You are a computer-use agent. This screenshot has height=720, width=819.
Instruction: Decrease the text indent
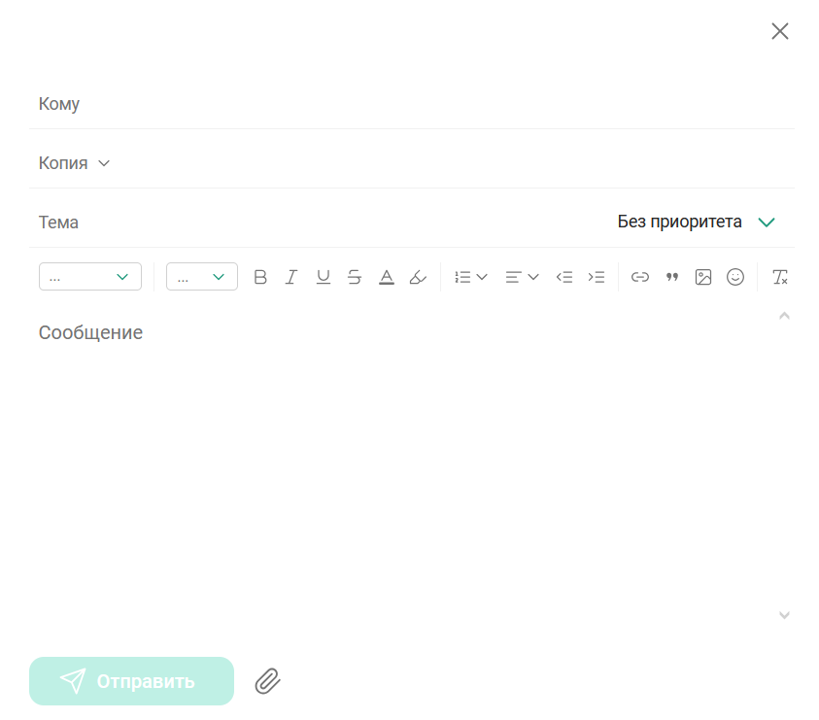564,277
